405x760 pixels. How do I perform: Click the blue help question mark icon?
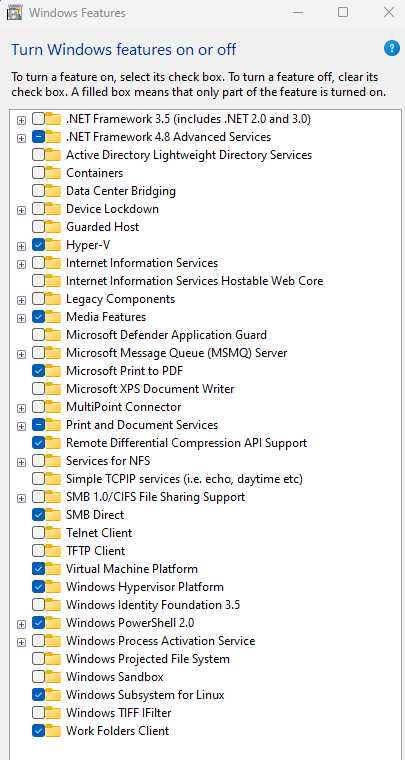tap(391, 48)
